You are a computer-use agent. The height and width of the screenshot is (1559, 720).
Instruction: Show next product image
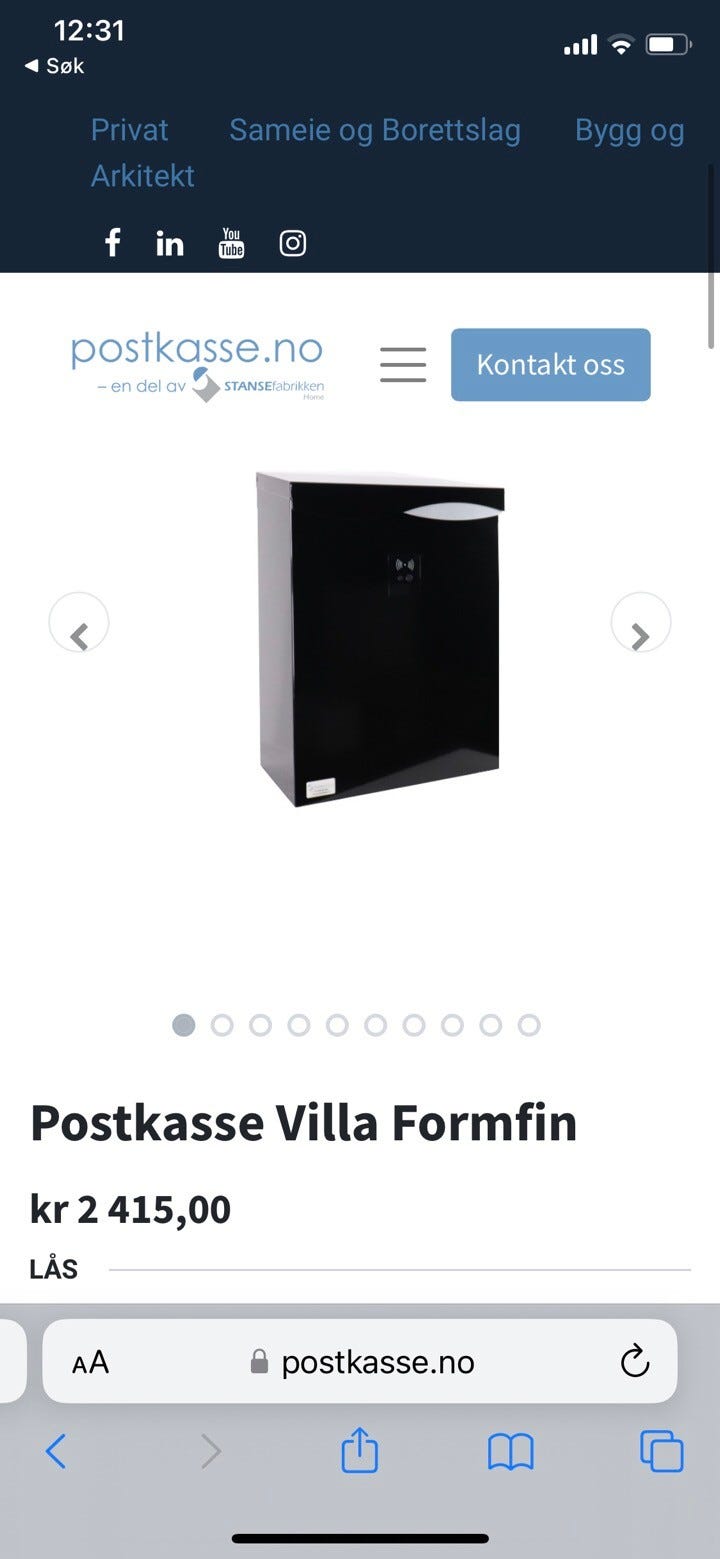pyautogui.click(x=641, y=623)
